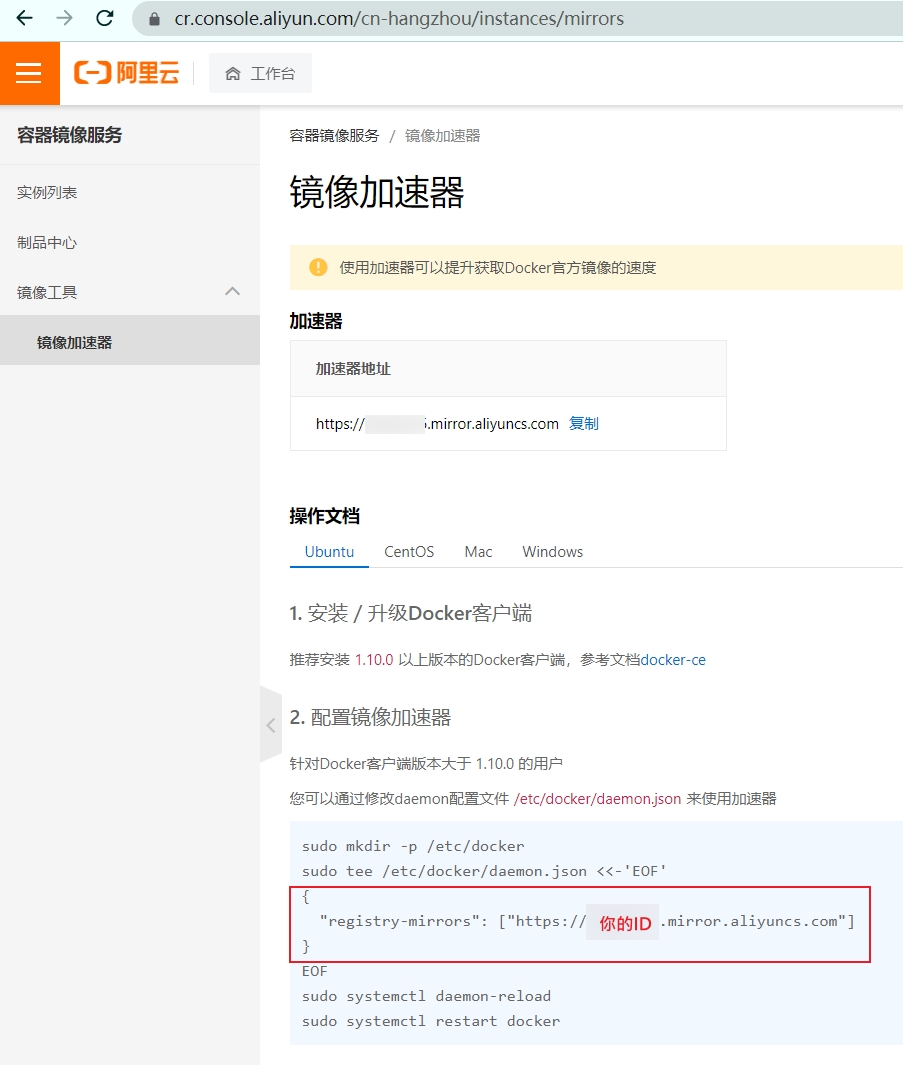Switch to the Mac tab
Image resolution: width=903 pixels, height=1065 pixels.
[478, 552]
